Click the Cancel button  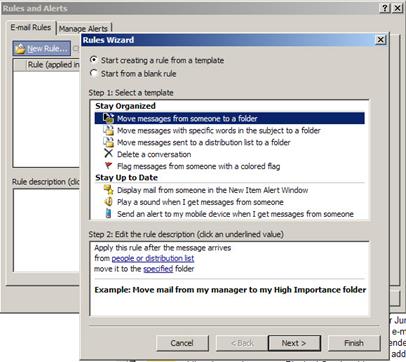coord(182,343)
